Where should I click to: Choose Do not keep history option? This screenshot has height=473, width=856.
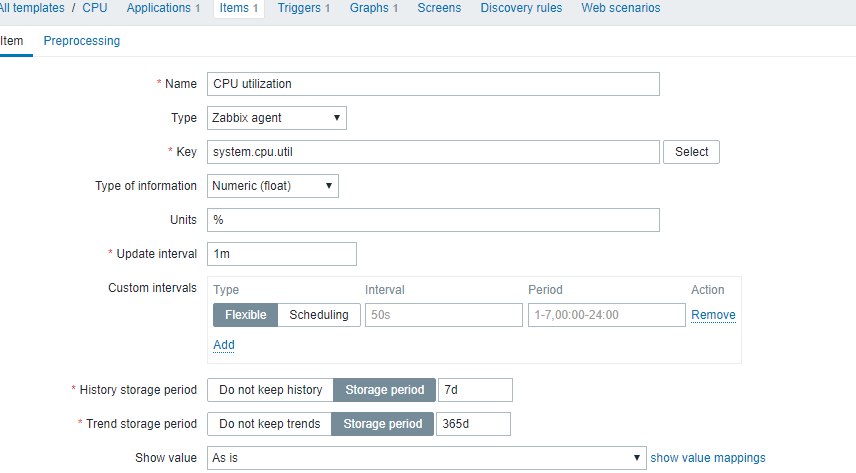[270, 390]
